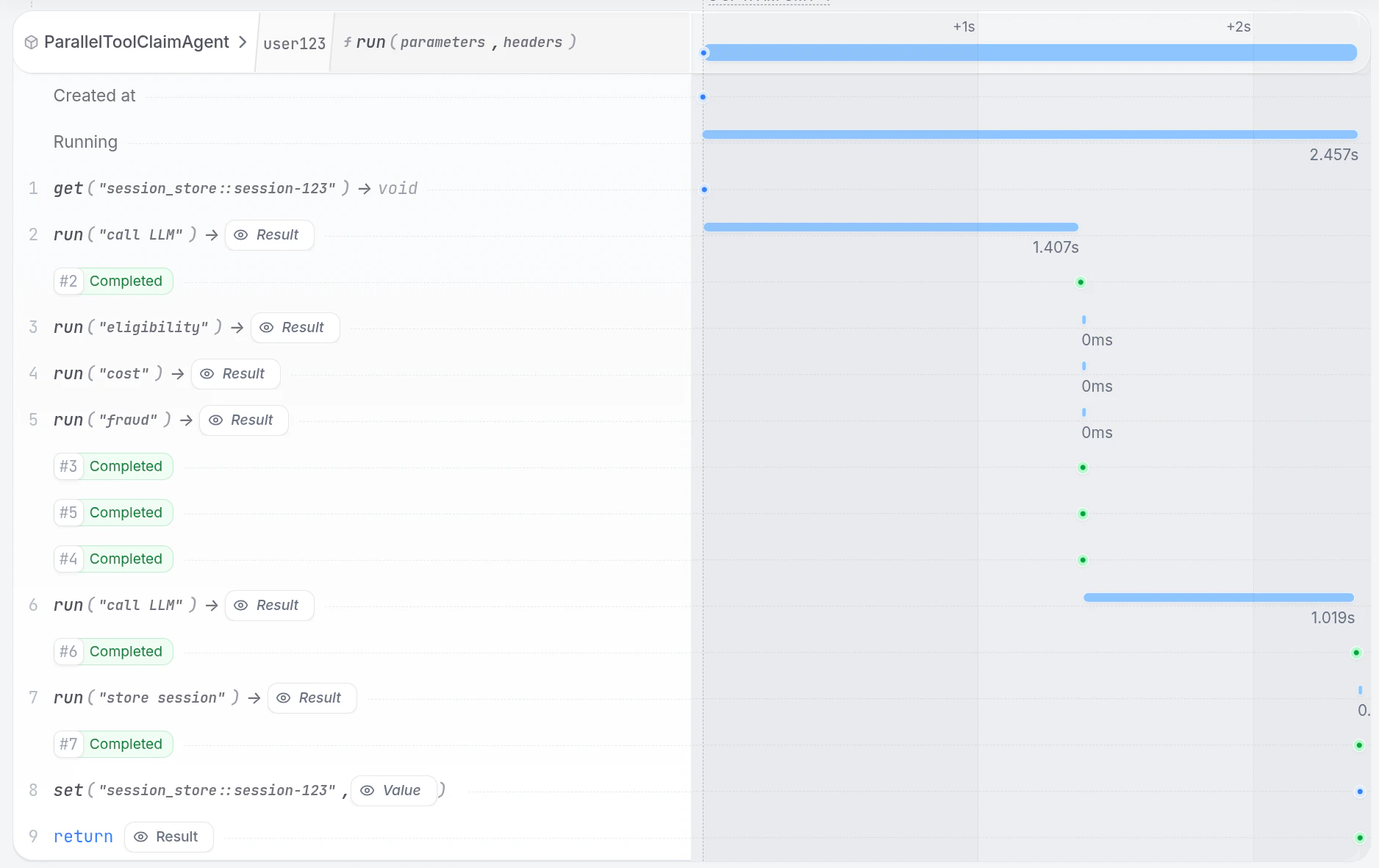Click the top invocation overview timeline bar
1379x868 pixels.
1030,53
